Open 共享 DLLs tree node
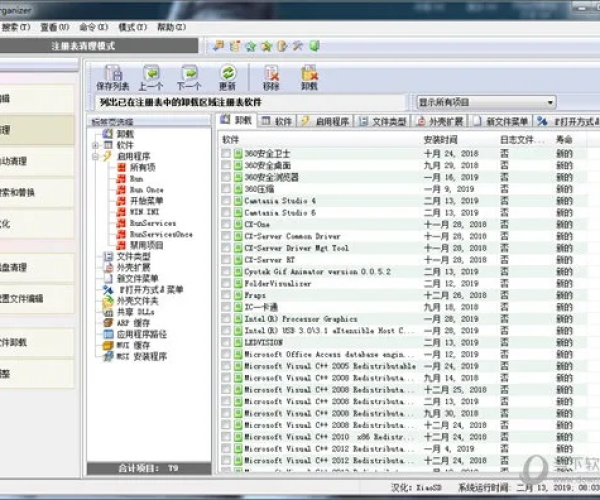The height and width of the screenshot is (500, 600). tap(135, 312)
